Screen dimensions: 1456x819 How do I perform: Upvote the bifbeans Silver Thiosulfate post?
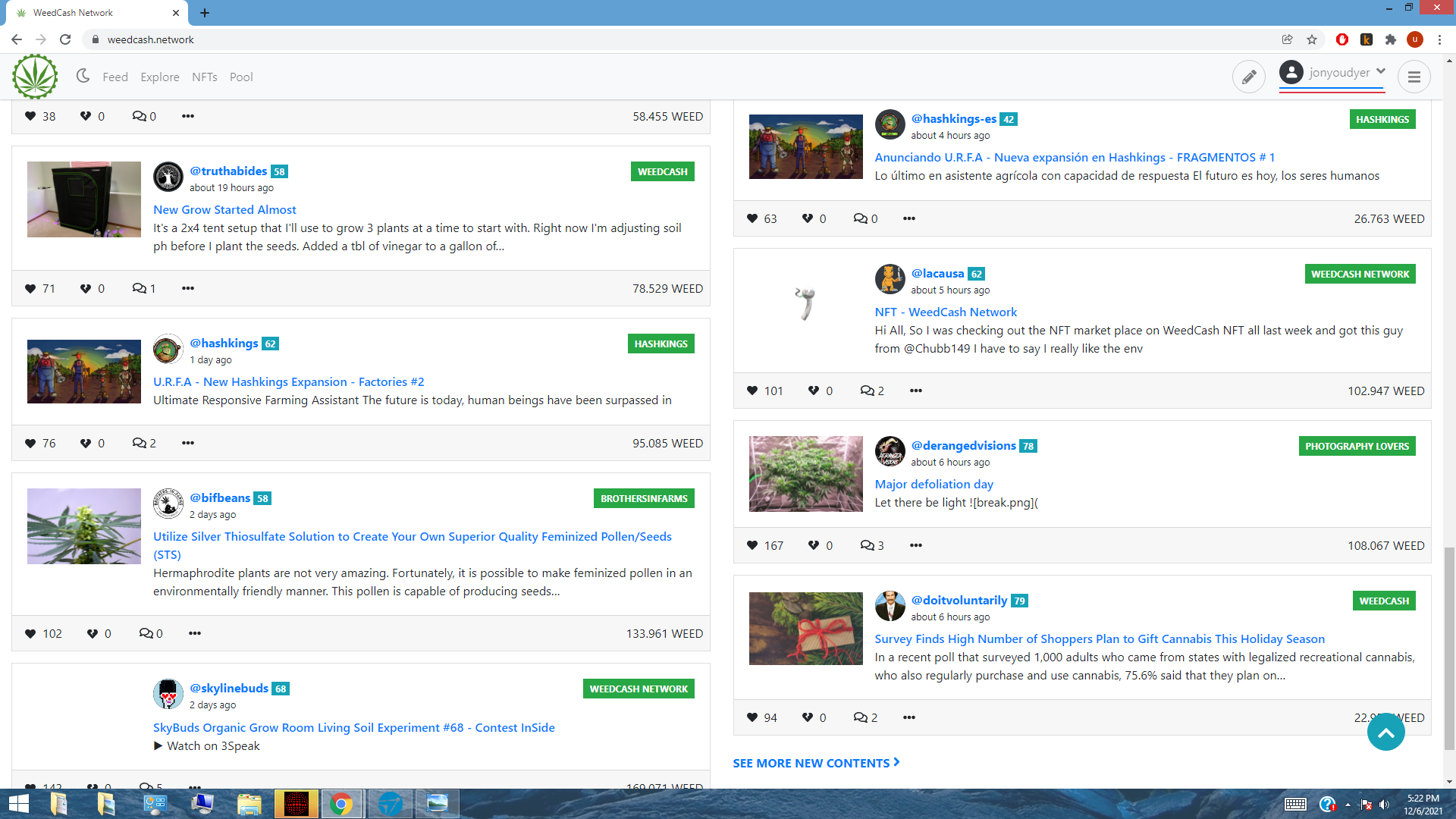point(30,633)
